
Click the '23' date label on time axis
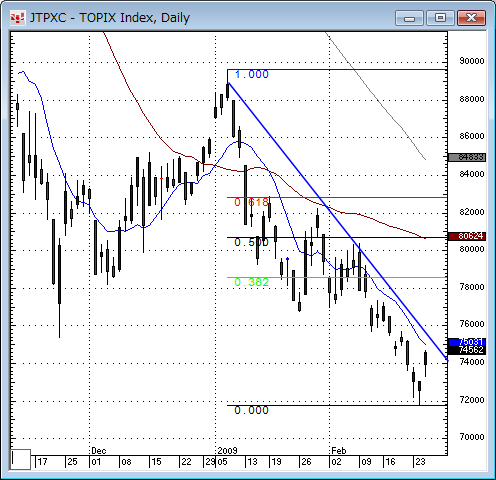click(420, 462)
